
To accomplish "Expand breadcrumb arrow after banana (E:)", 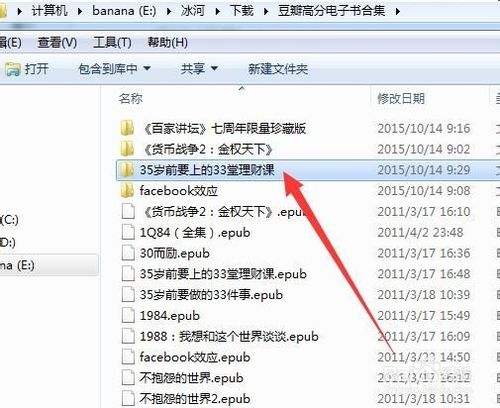I will click(169, 12).
